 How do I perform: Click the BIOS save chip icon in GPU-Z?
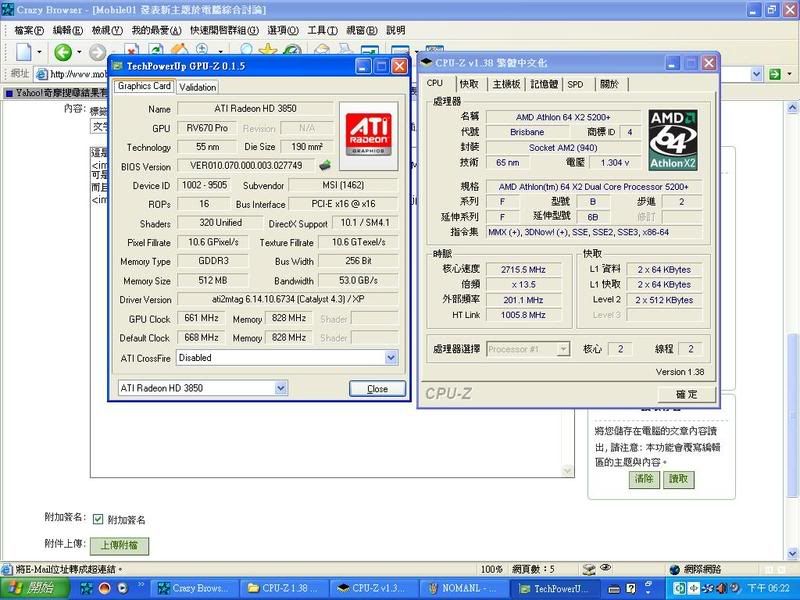click(325, 166)
